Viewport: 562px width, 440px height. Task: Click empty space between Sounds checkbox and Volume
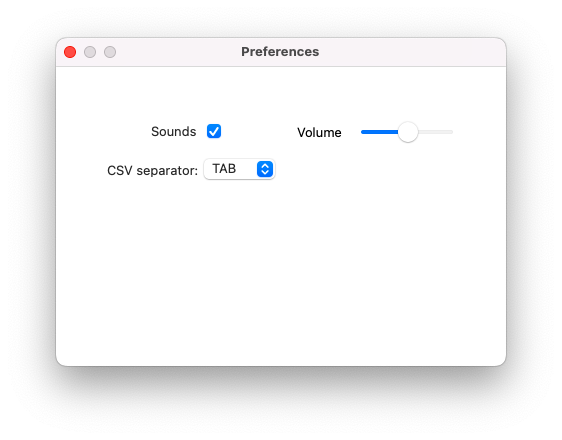(259, 132)
